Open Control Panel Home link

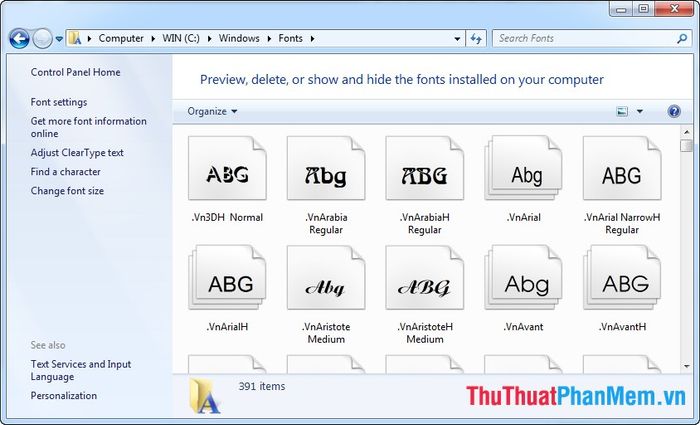click(x=75, y=72)
